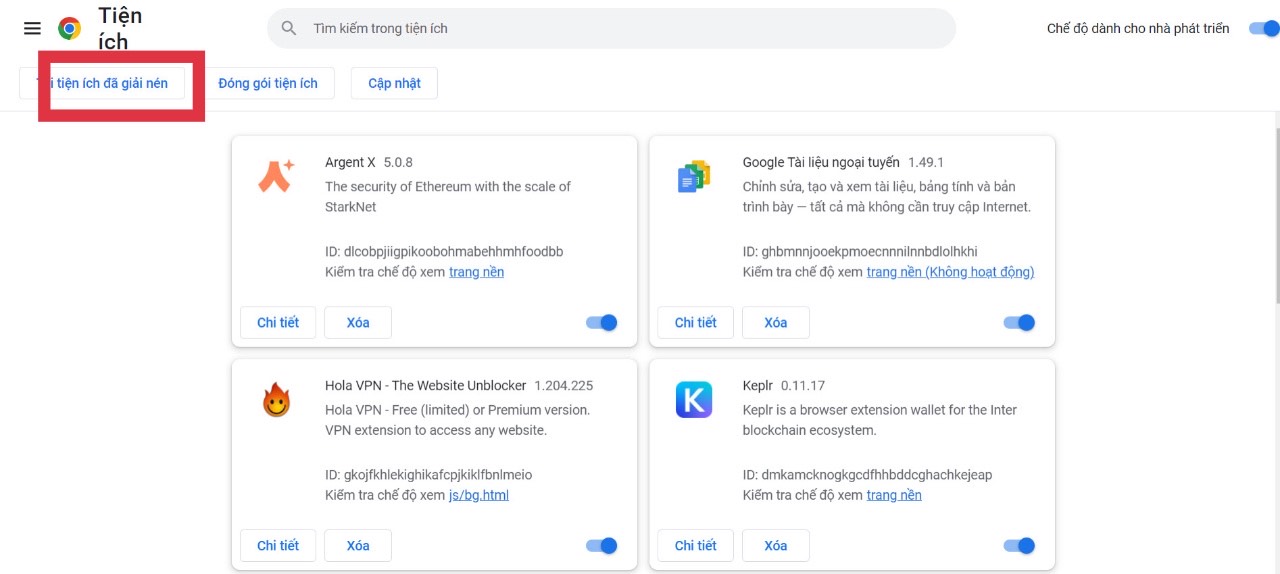Turn off the Hola VPN extension

tap(602, 545)
